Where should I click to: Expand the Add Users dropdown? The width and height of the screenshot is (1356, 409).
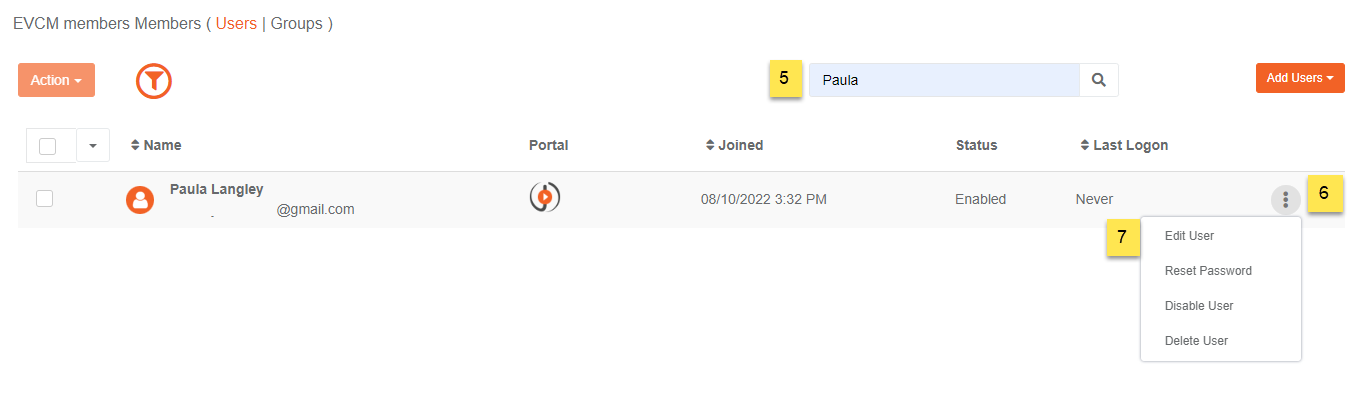pos(1300,78)
